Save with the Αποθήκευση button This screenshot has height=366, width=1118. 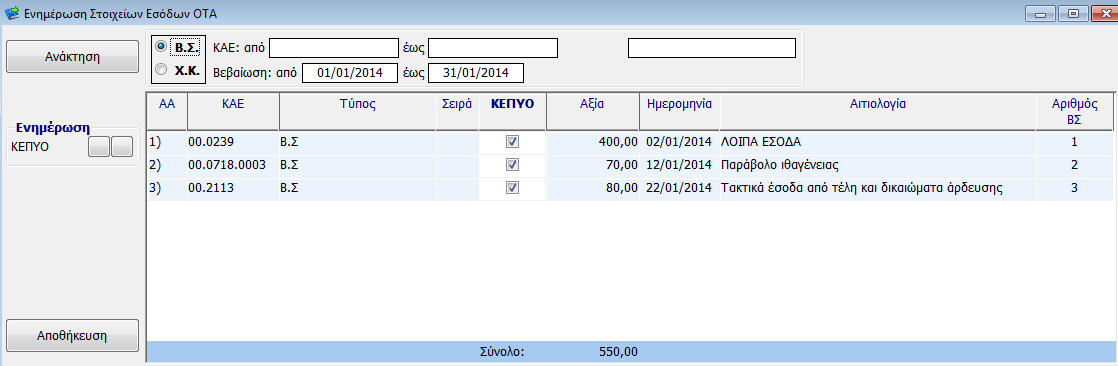tap(72, 335)
